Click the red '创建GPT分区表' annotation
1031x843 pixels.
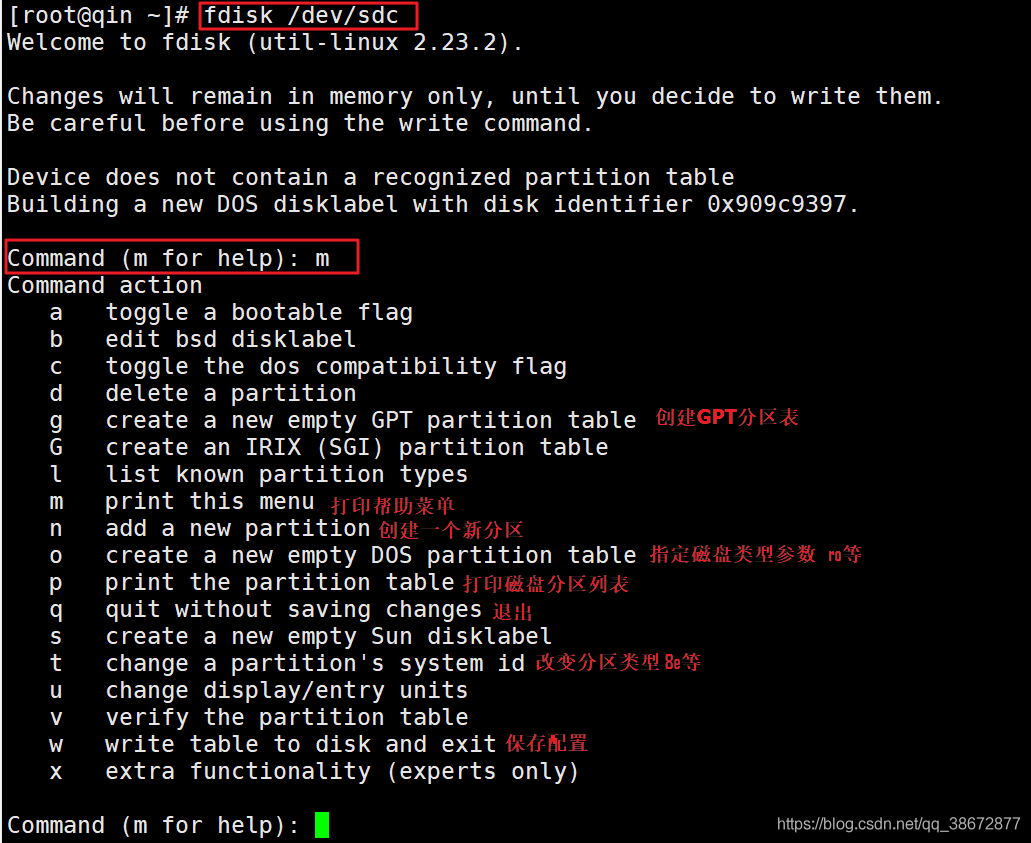(727, 418)
